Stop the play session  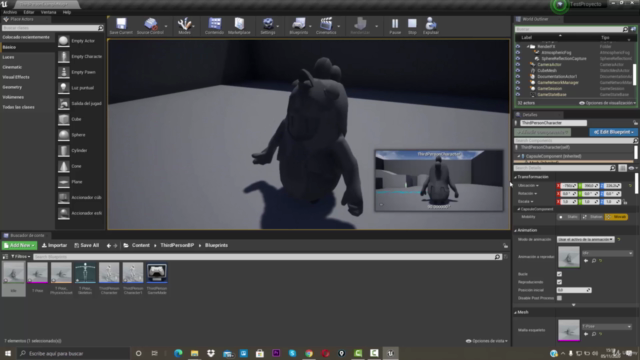412,24
